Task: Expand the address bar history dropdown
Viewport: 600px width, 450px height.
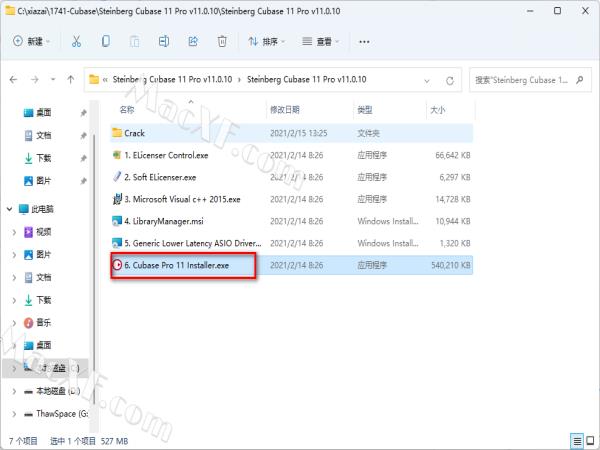Action: coord(427,81)
